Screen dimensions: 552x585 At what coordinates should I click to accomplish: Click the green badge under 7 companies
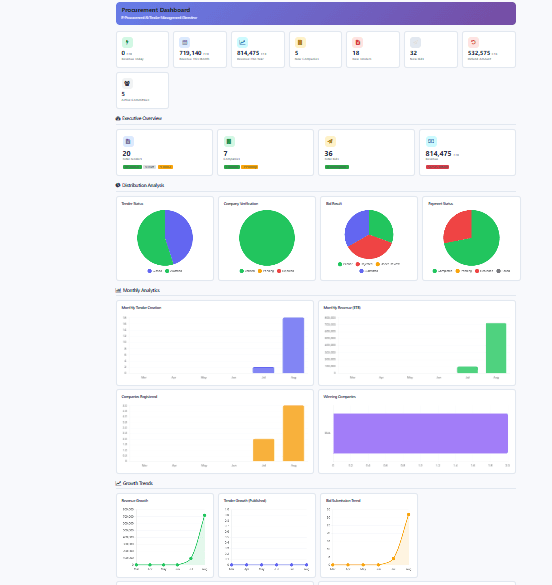click(232, 167)
